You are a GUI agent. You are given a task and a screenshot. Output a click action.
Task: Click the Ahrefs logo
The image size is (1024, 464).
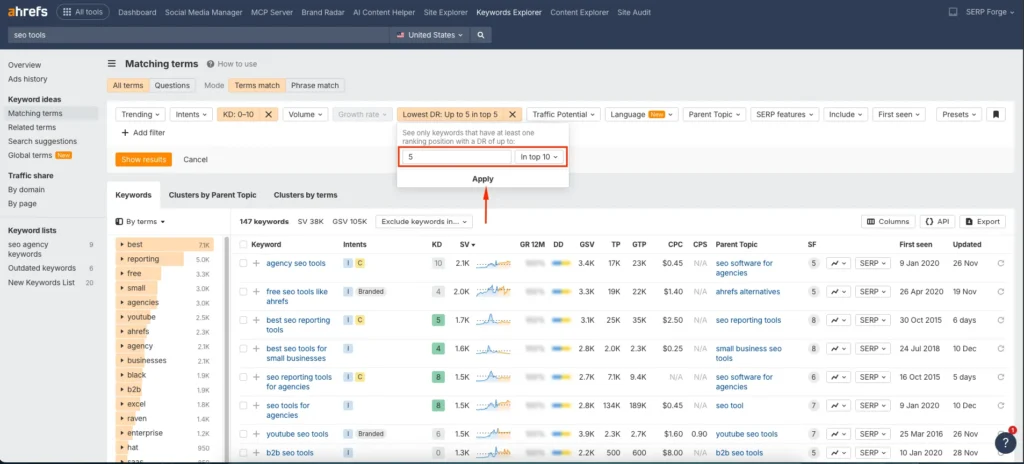25,13
